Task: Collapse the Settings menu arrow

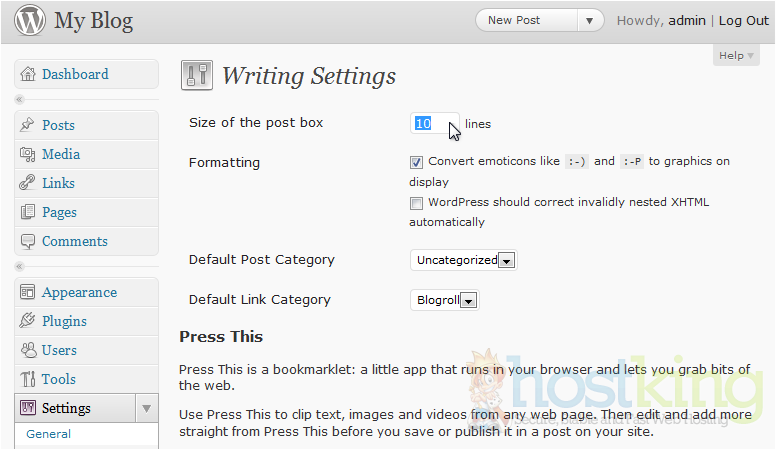Action: pyautogui.click(x=146, y=408)
